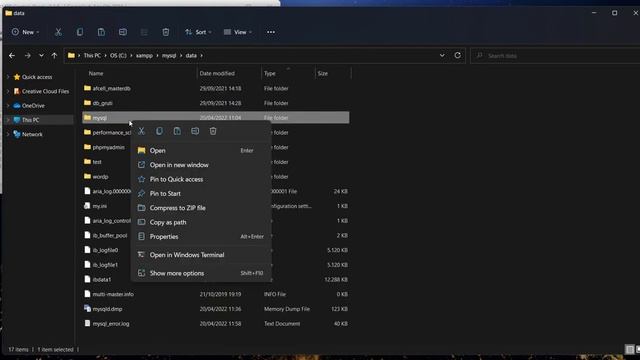640x360 pixels.
Task: Click Cut icon in the context menu
Action: click(x=141, y=131)
